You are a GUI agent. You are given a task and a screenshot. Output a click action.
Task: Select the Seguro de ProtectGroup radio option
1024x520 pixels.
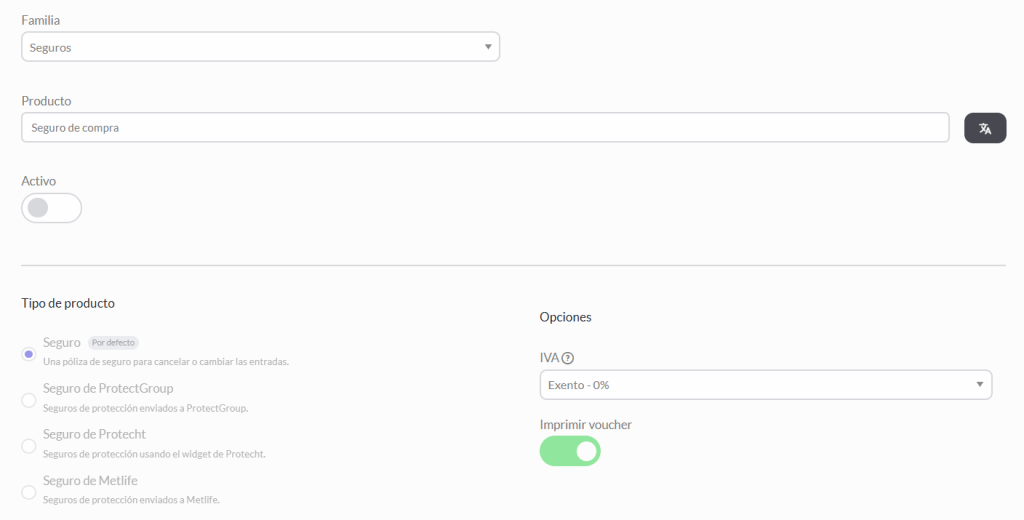coord(29,400)
